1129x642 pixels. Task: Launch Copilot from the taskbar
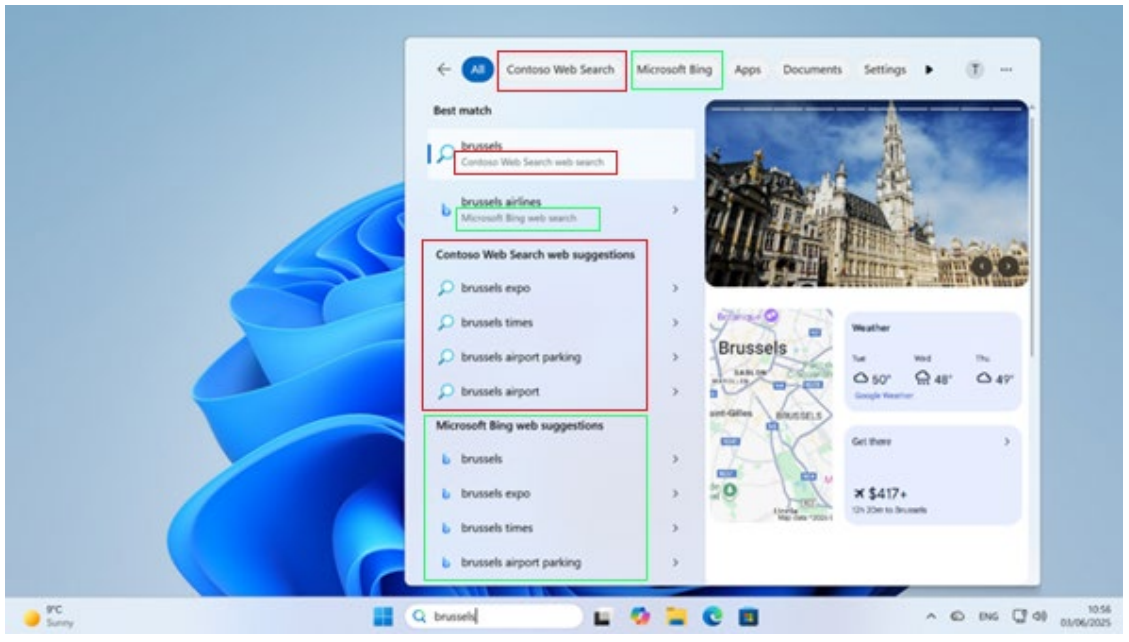(639, 616)
